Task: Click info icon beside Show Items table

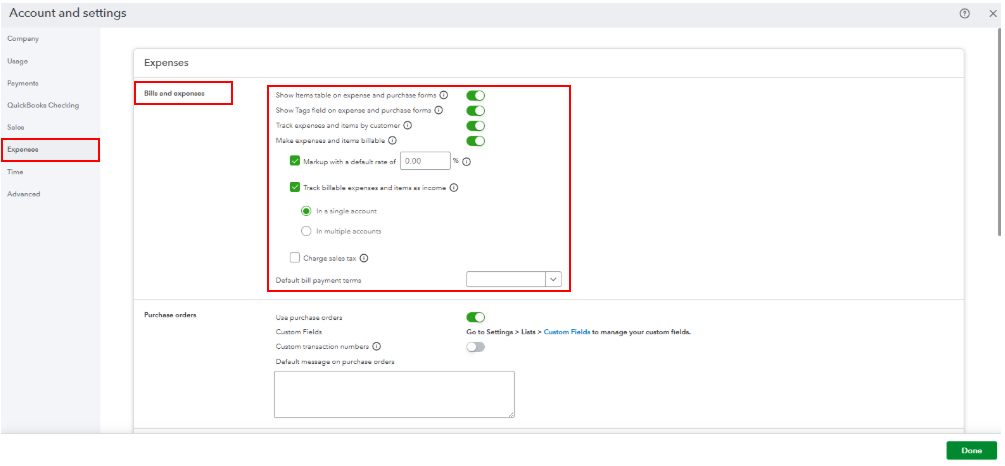Action: coord(444,96)
